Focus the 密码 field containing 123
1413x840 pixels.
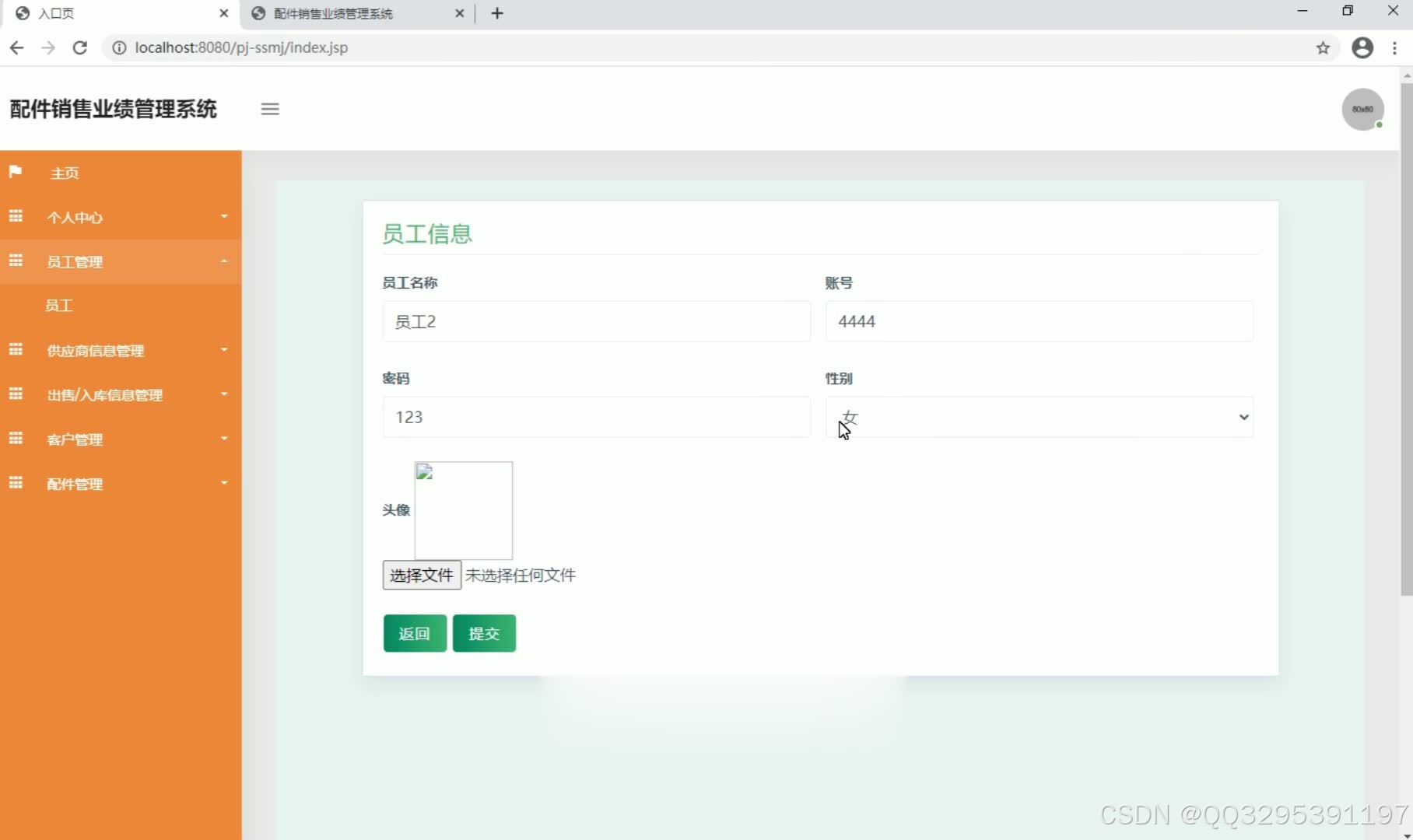tap(596, 417)
